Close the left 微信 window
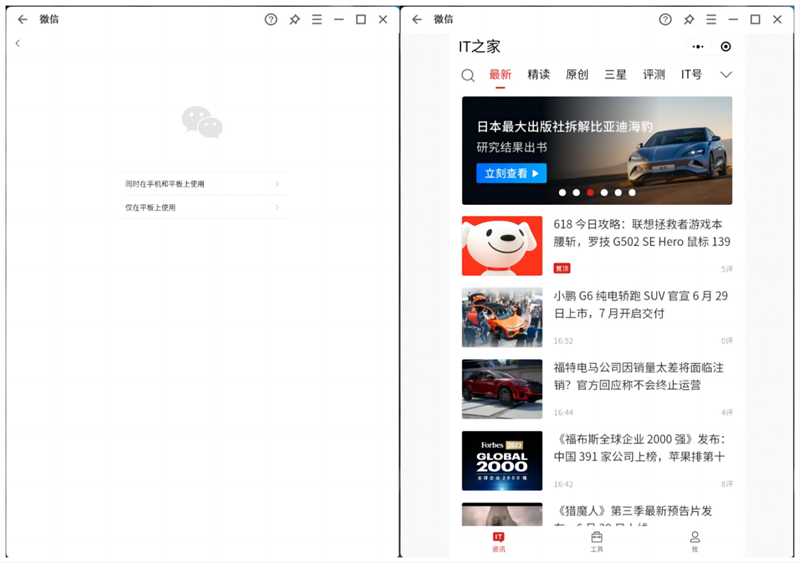The image size is (800, 563). [x=383, y=19]
